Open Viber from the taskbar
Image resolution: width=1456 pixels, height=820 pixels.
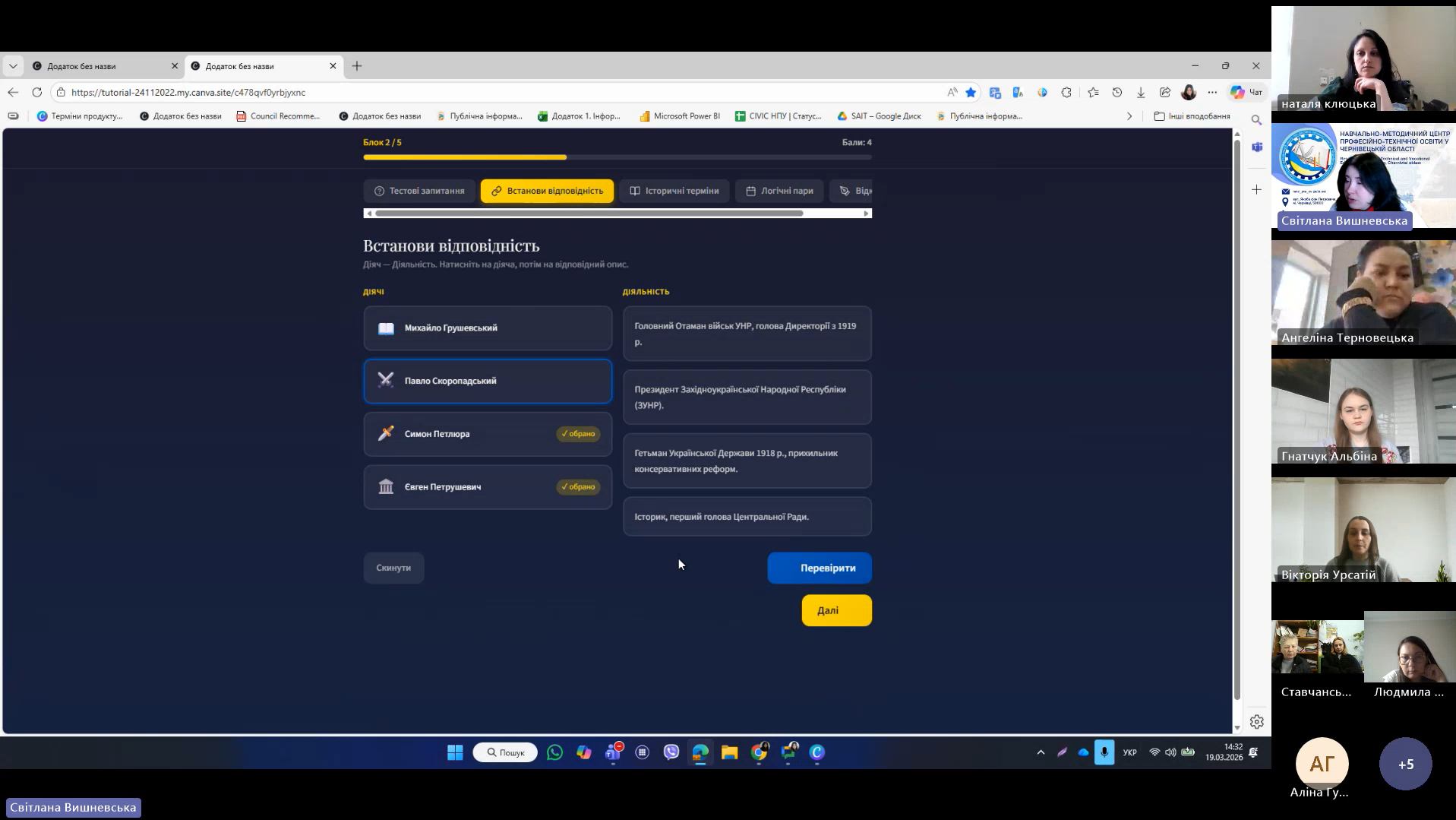[671, 752]
